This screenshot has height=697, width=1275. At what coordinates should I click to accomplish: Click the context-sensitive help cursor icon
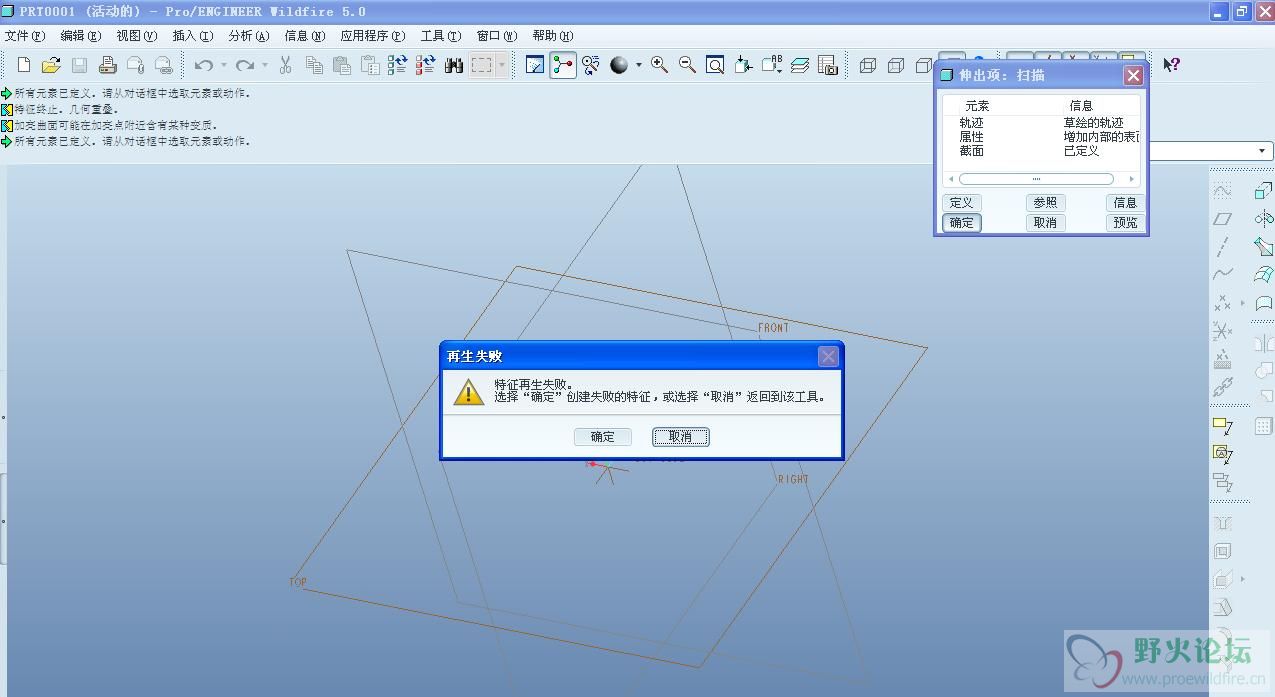pos(1172,65)
